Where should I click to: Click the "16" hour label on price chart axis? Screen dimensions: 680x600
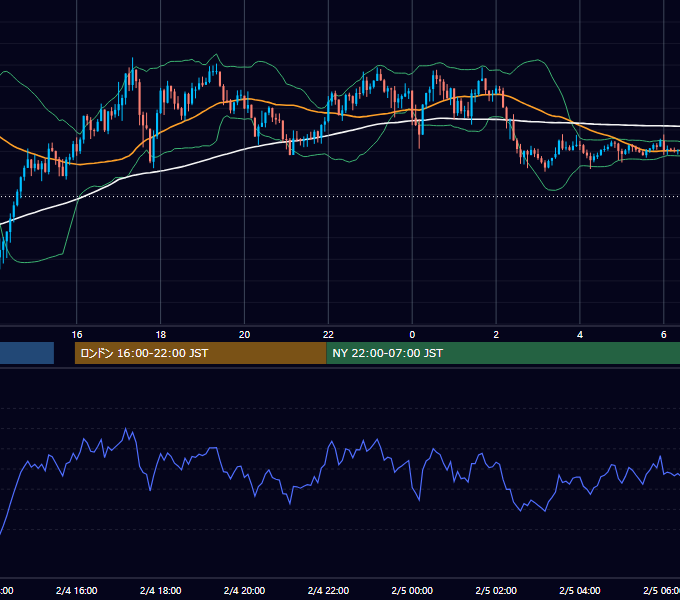point(77,335)
